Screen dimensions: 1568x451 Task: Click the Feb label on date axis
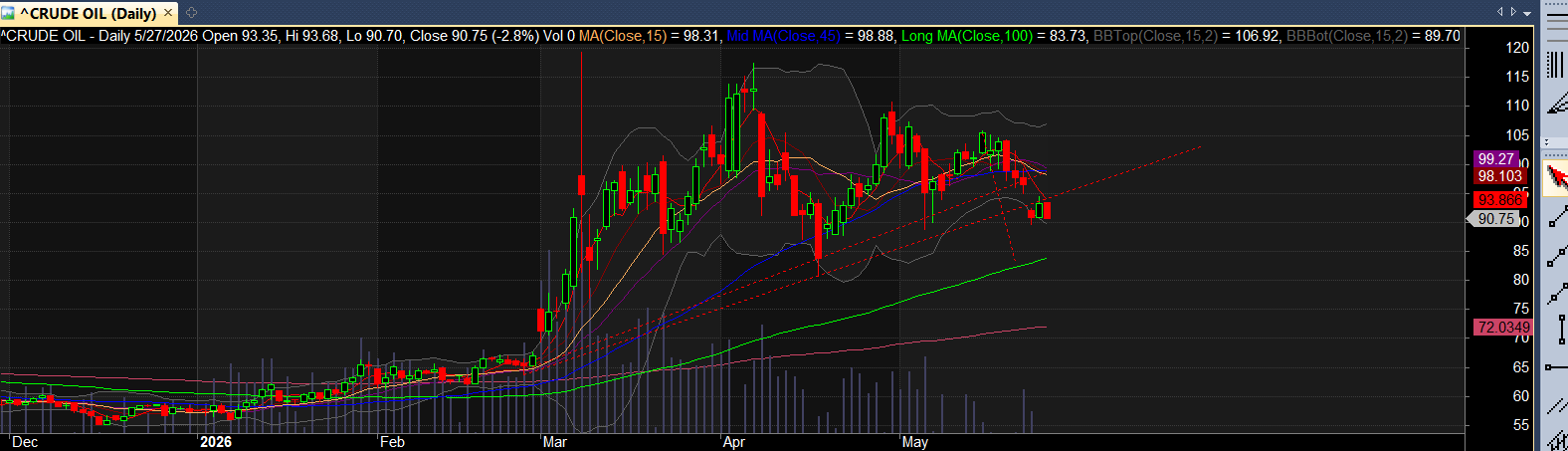393,442
